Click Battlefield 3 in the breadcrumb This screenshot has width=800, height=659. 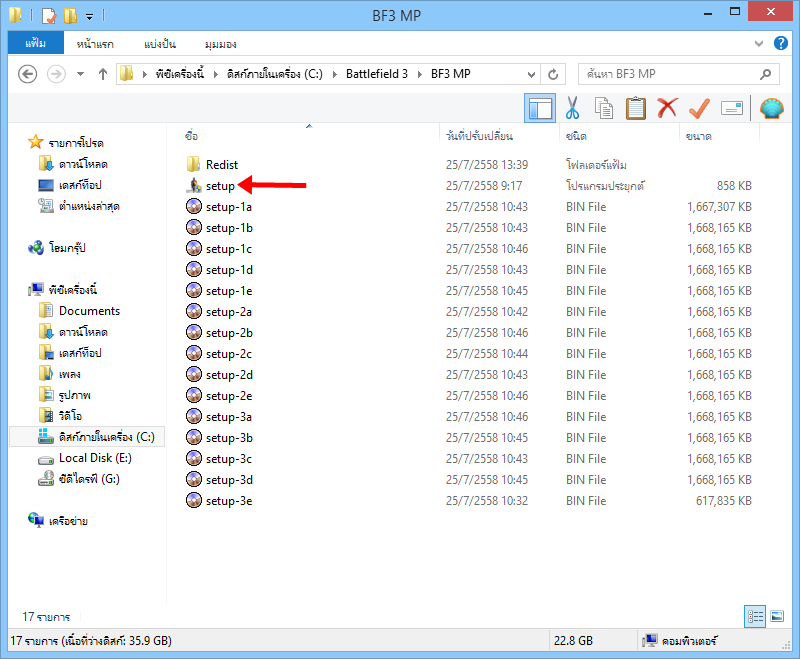377,74
